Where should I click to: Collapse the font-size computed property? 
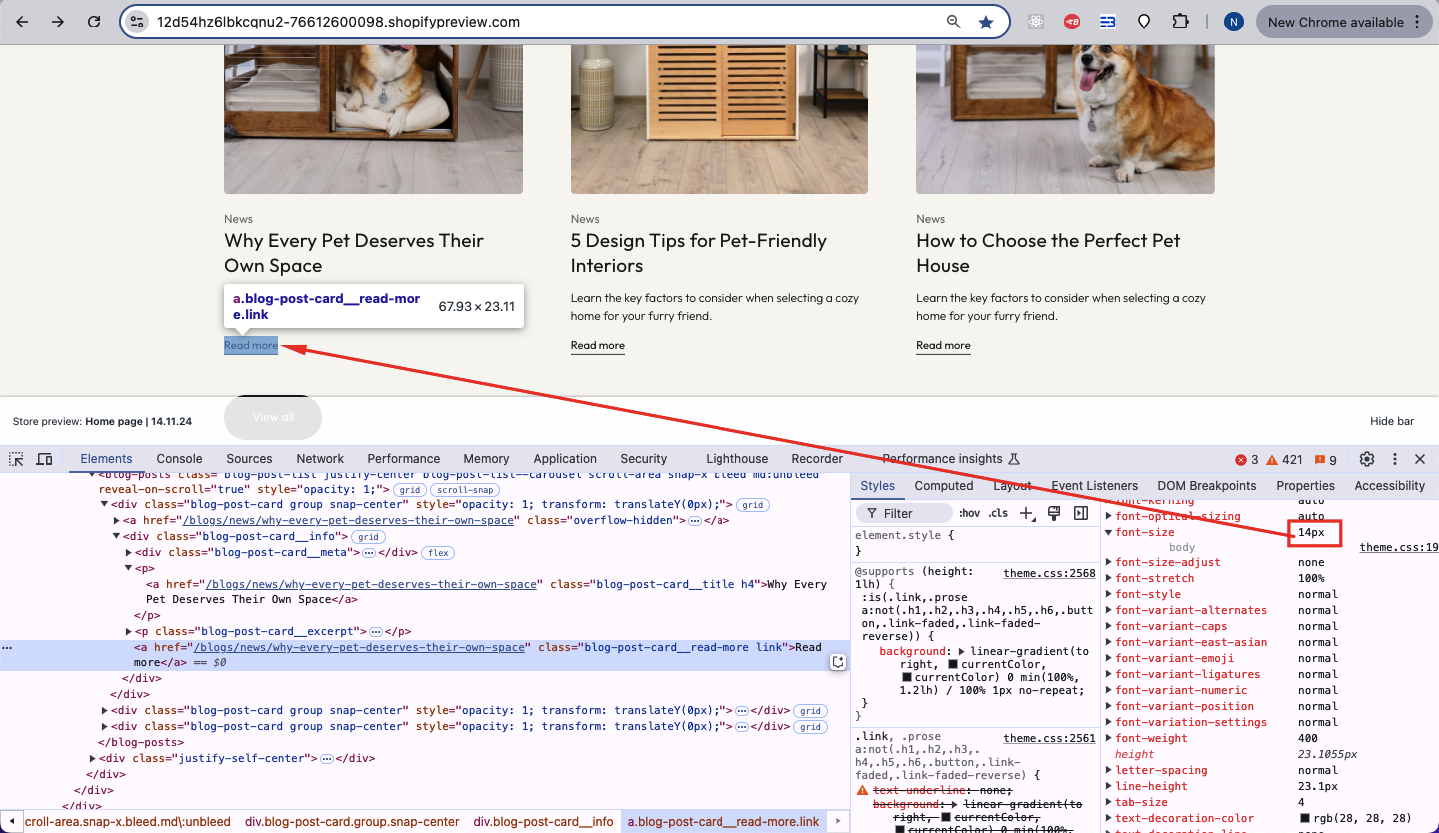point(1108,532)
